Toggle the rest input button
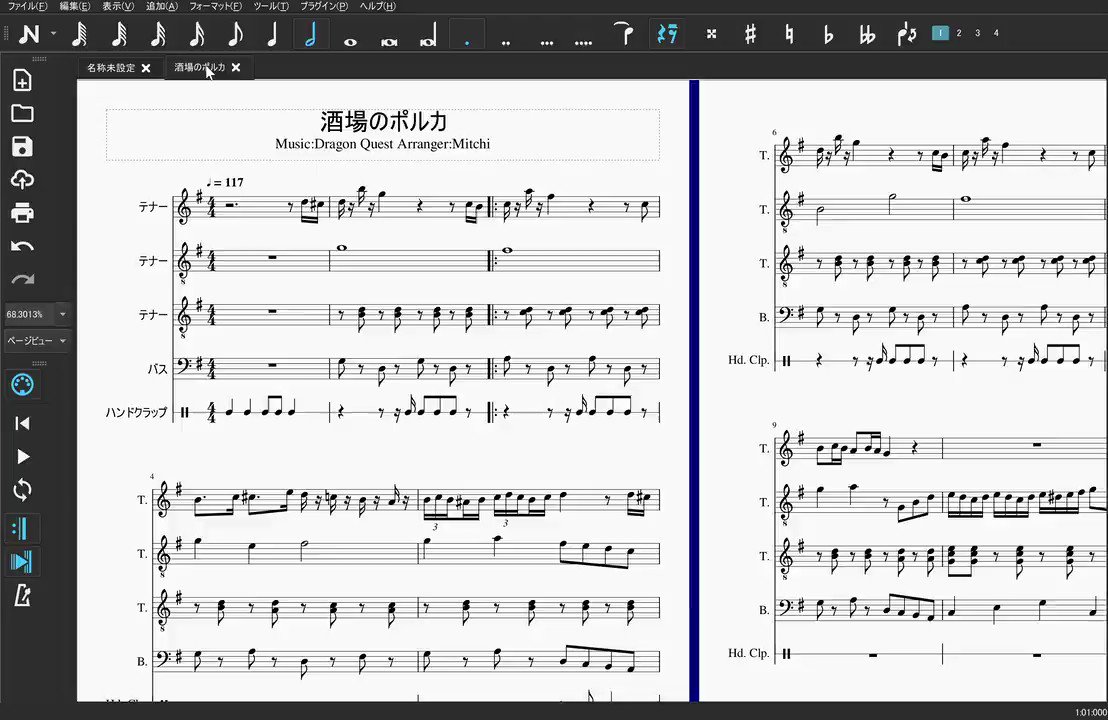Screen dimensions: 1108x720 pyautogui.click(x=667, y=33)
